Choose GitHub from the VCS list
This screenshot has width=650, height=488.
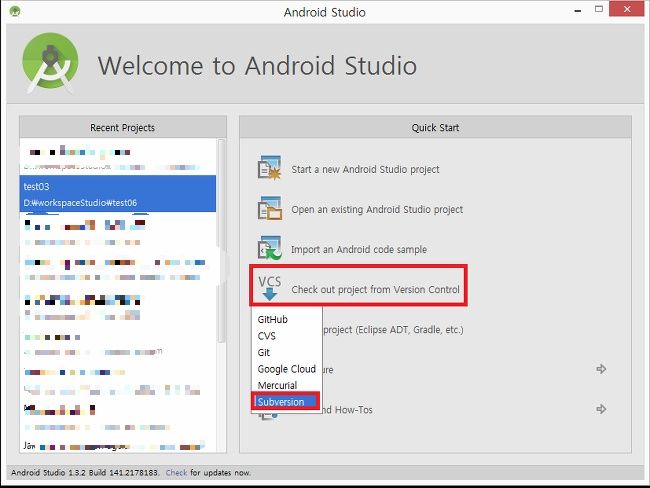tap(272, 319)
